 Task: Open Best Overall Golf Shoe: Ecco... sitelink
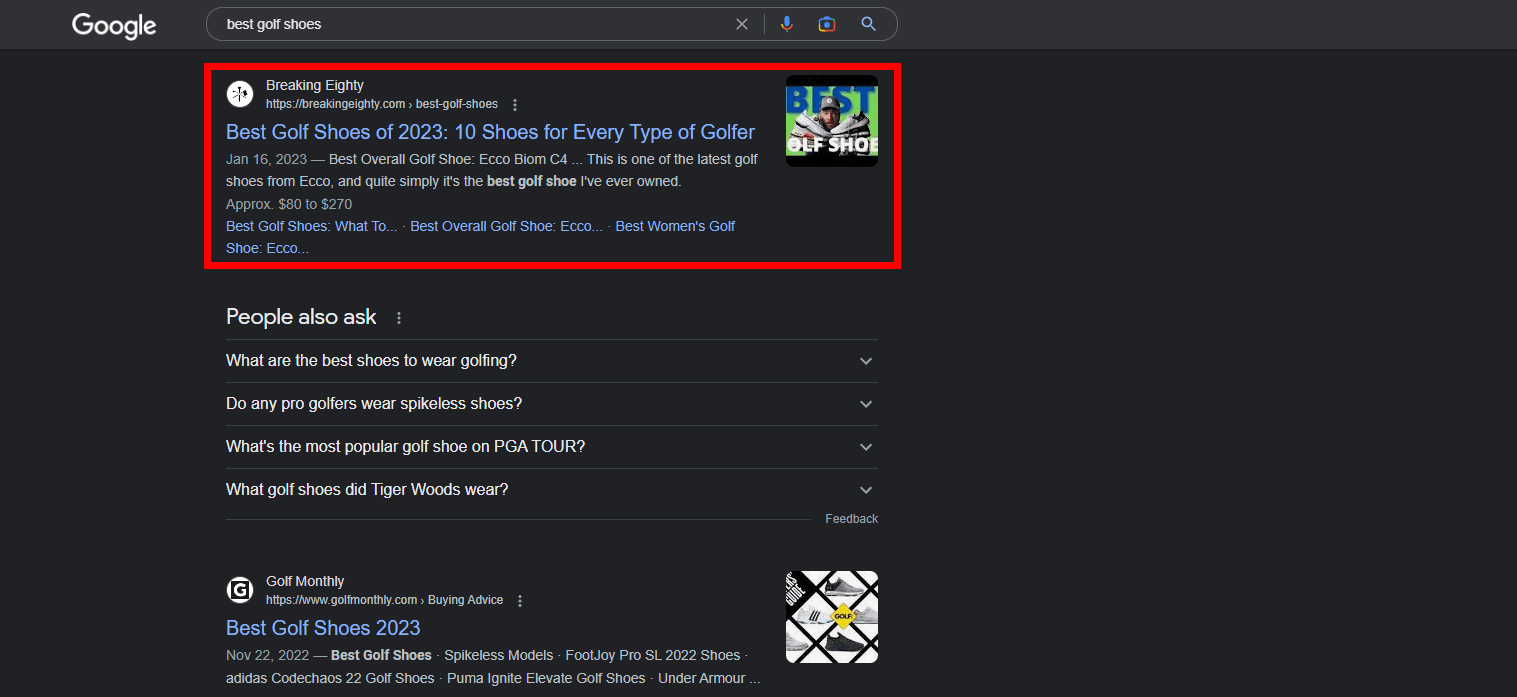tap(506, 226)
